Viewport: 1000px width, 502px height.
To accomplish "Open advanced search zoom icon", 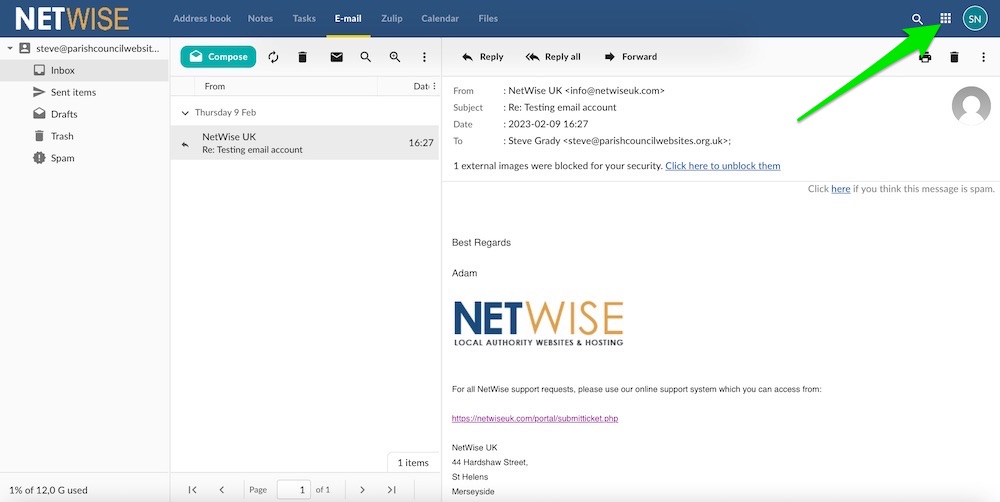I will point(395,57).
